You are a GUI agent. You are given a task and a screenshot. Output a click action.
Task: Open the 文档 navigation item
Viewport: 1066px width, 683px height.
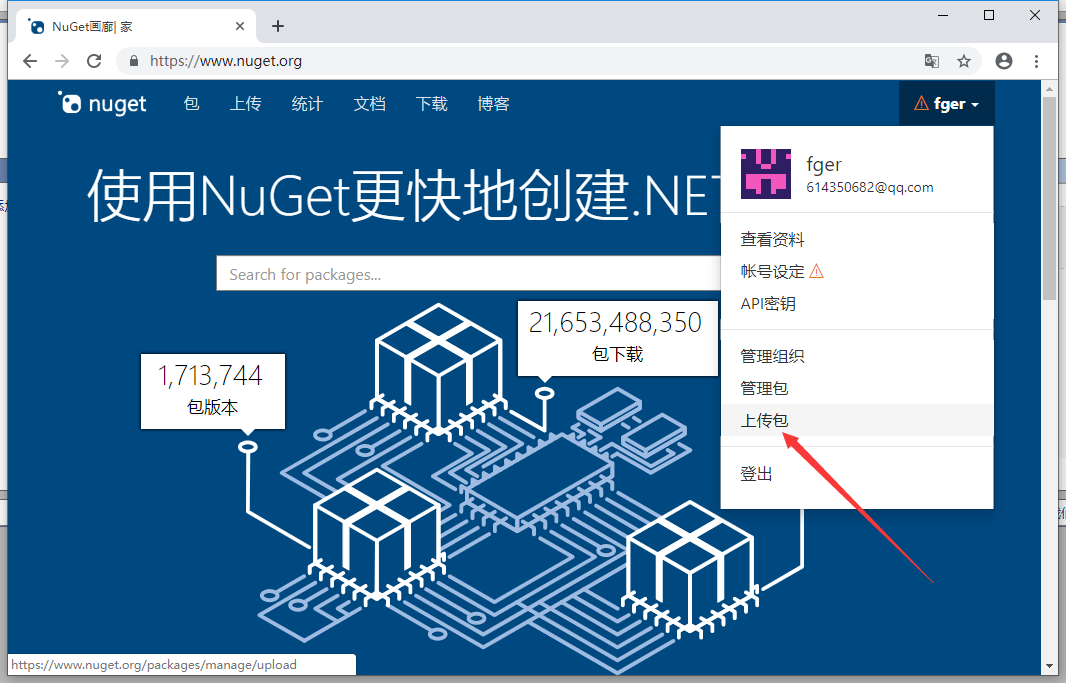[370, 103]
